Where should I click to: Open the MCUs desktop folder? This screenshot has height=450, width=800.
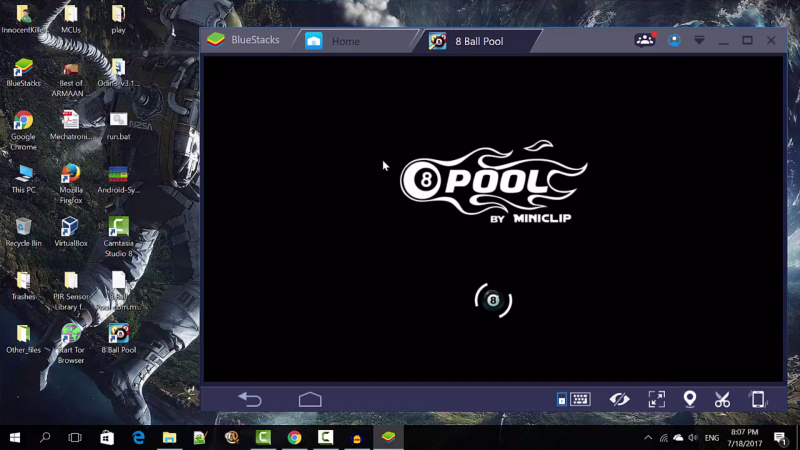(x=71, y=19)
